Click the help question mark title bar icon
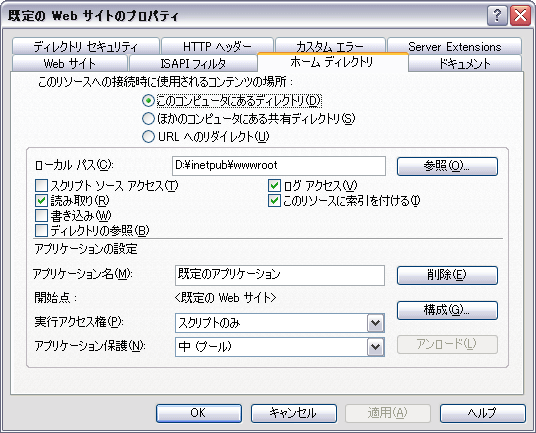Screen dimensions: 536x433 (x=497, y=16)
